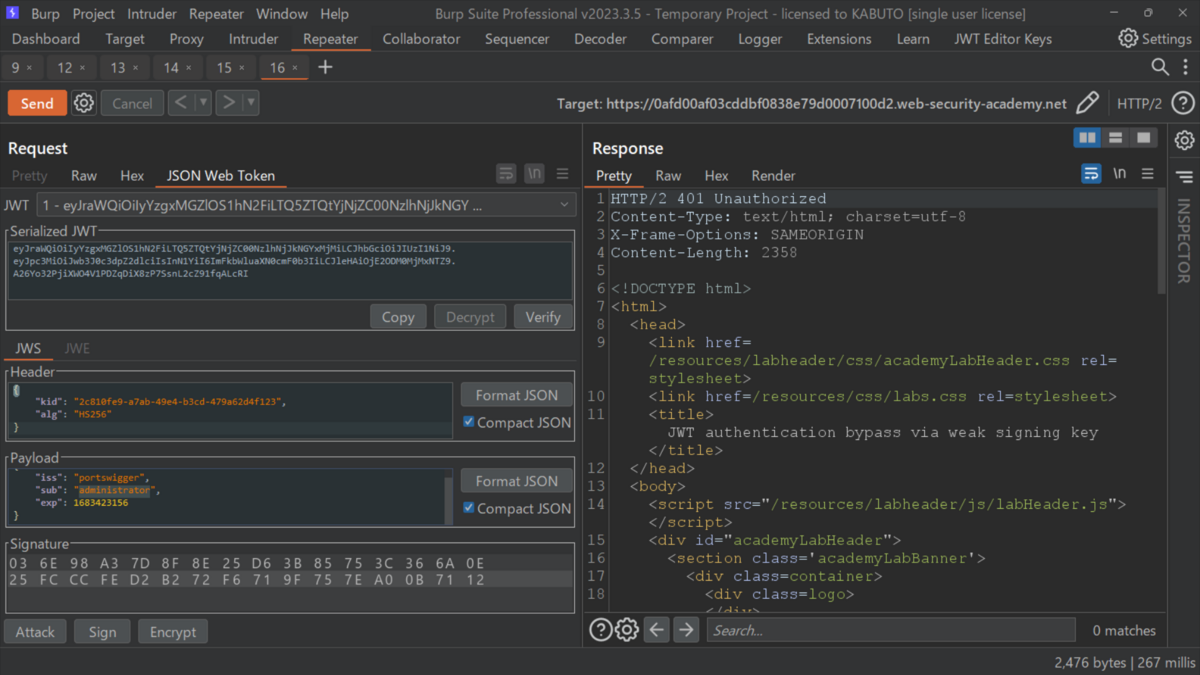Toggle response line wrap icon

click(x=1091, y=174)
